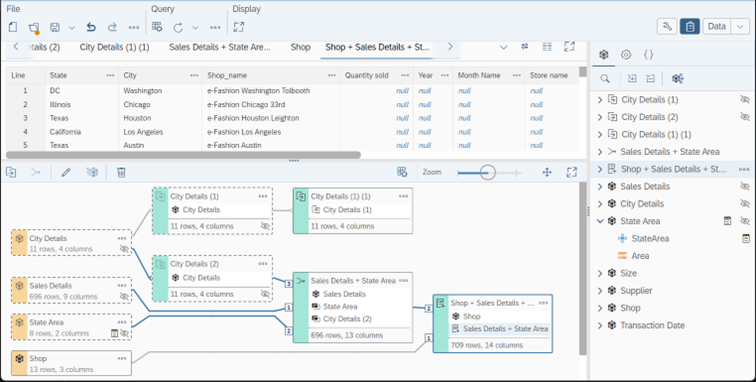756x382 pixels.
Task: Click the Open document icon with orange dot
Action: tap(34, 28)
